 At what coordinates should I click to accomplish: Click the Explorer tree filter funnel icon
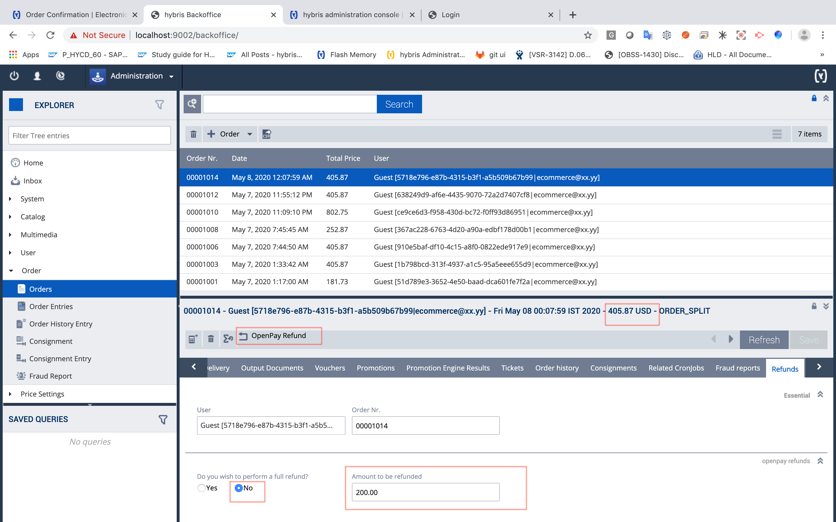159,105
